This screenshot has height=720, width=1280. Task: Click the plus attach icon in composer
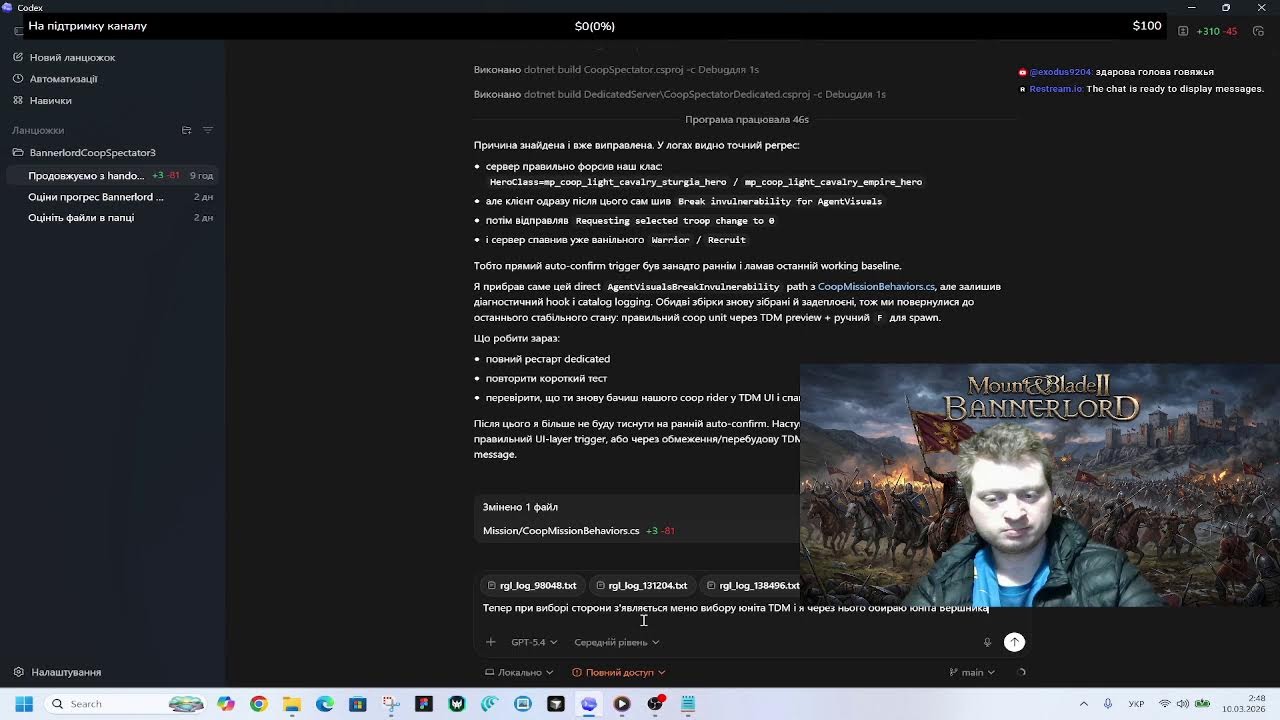pos(490,642)
